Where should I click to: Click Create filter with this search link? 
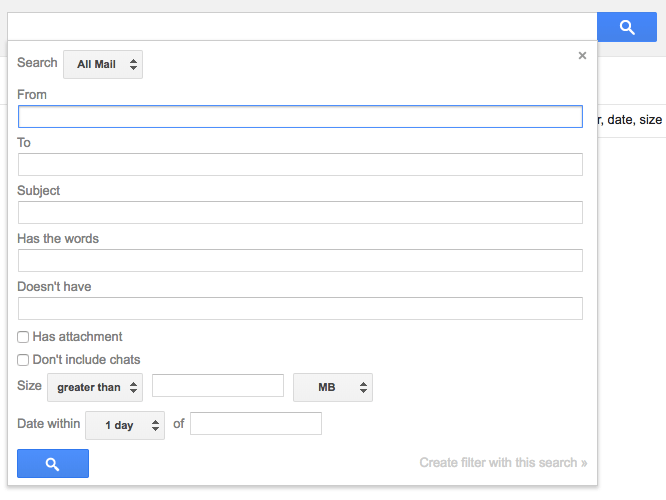[x=503, y=463]
